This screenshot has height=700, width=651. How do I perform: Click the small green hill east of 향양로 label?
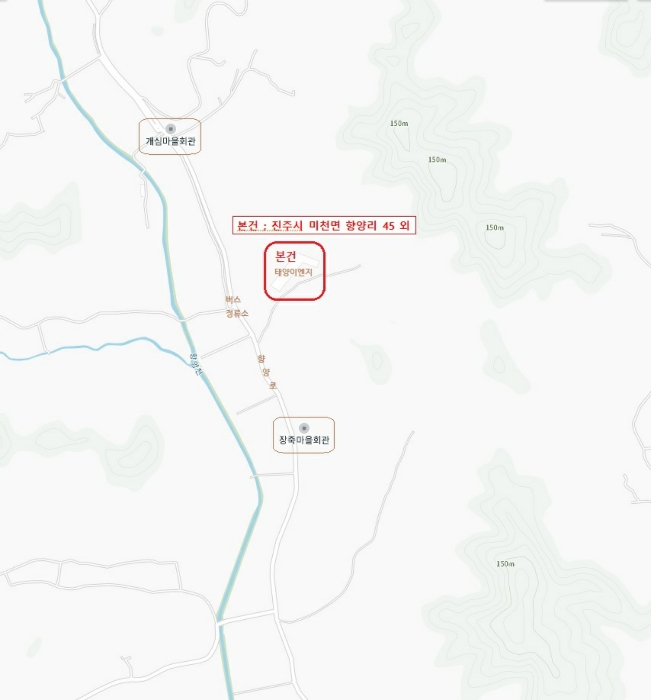(x=373, y=359)
